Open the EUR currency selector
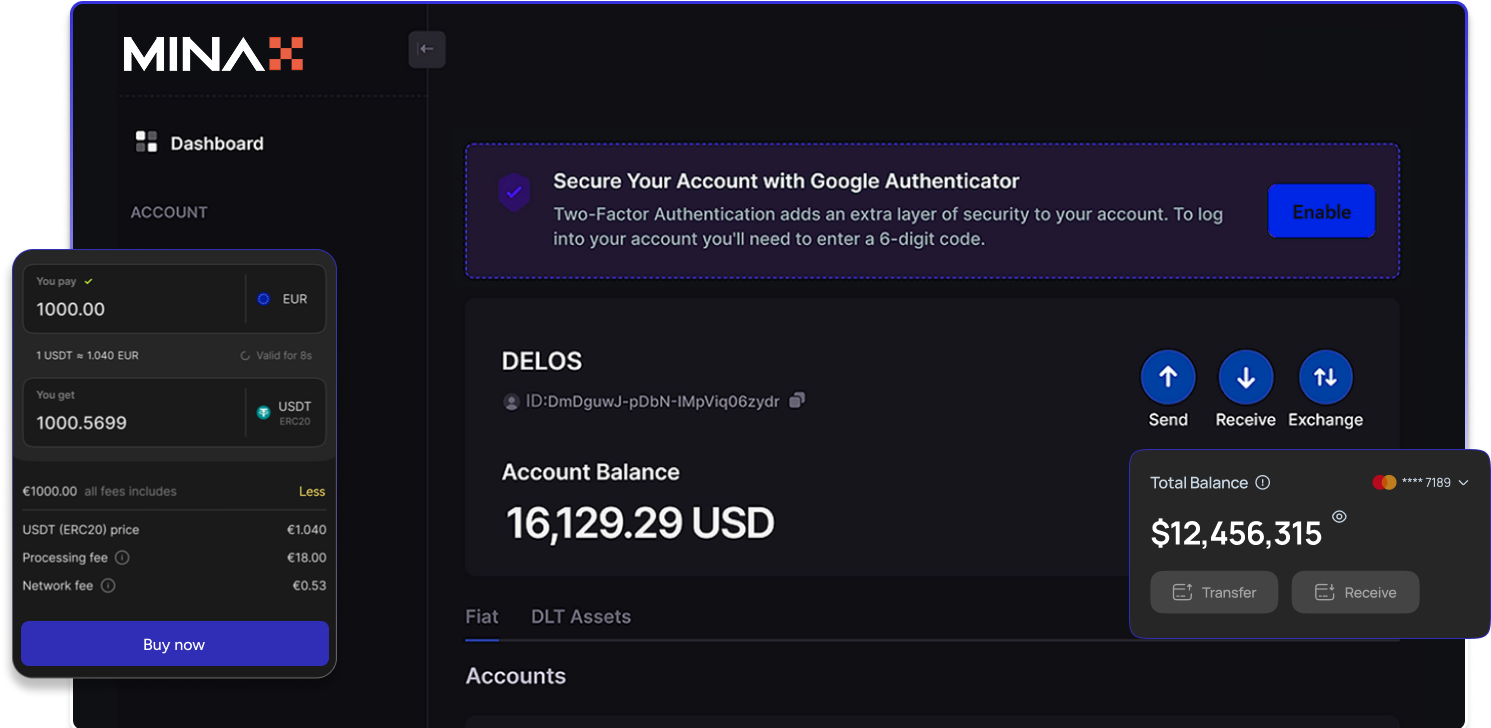Screen dimensions: 1491x728 284,299
